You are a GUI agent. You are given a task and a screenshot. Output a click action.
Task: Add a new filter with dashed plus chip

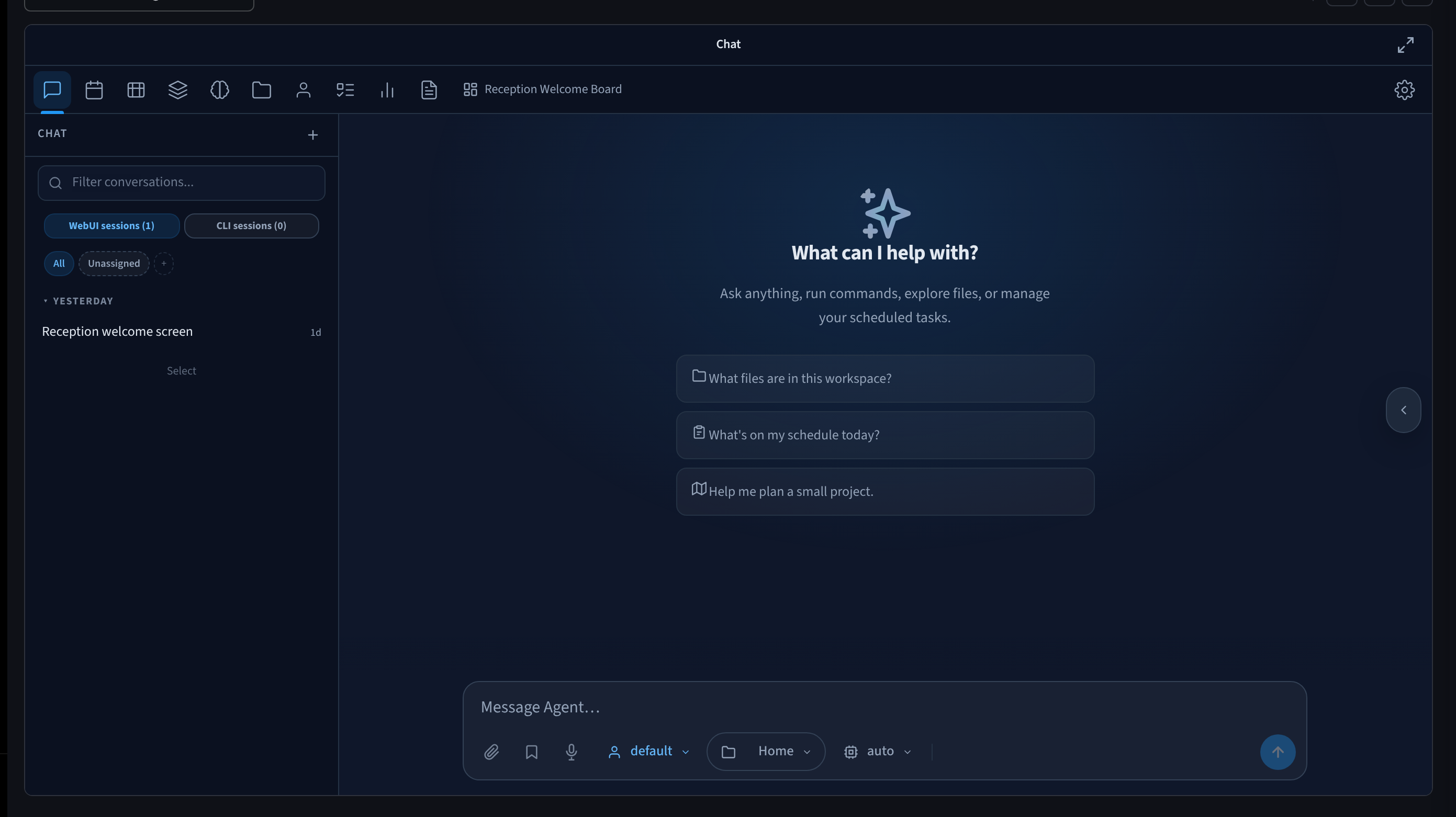point(164,263)
